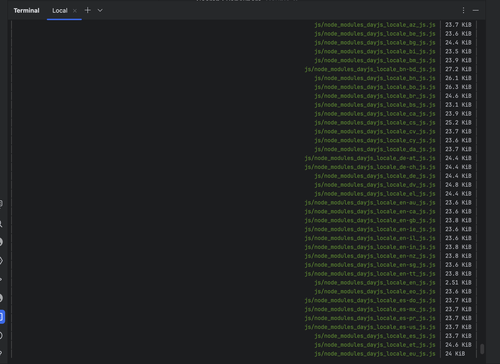Click the 23.1 KiB size value

pyautogui.click(x=458, y=105)
